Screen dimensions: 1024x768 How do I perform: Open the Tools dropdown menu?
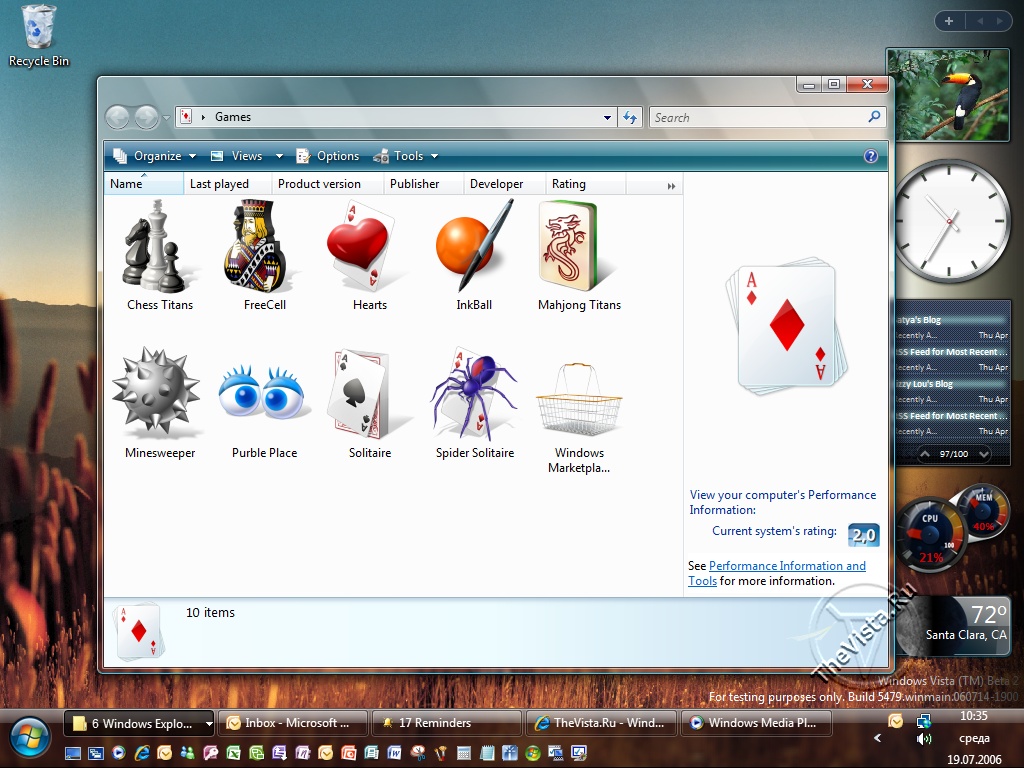406,156
